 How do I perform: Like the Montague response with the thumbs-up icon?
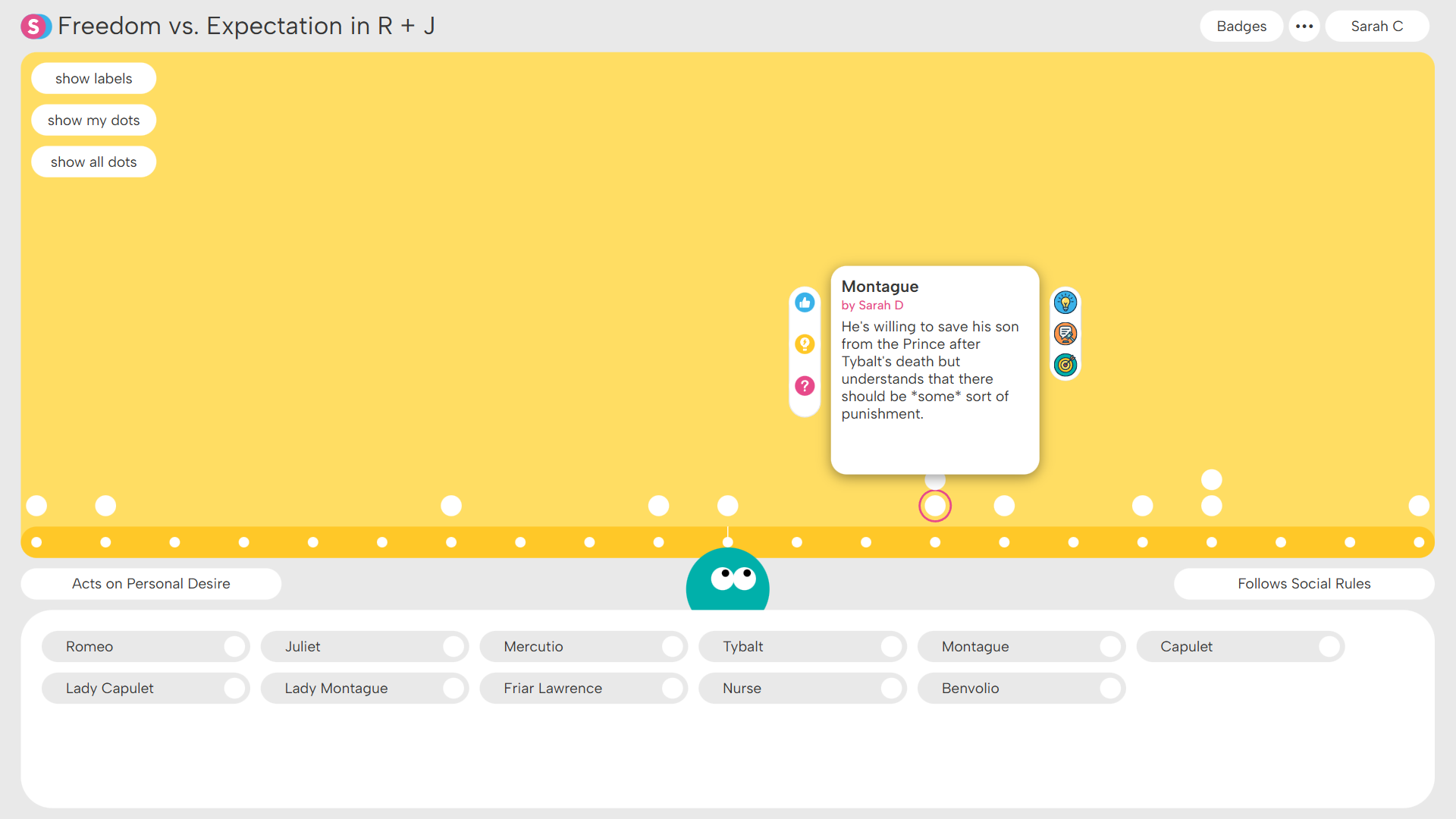[805, 302]
